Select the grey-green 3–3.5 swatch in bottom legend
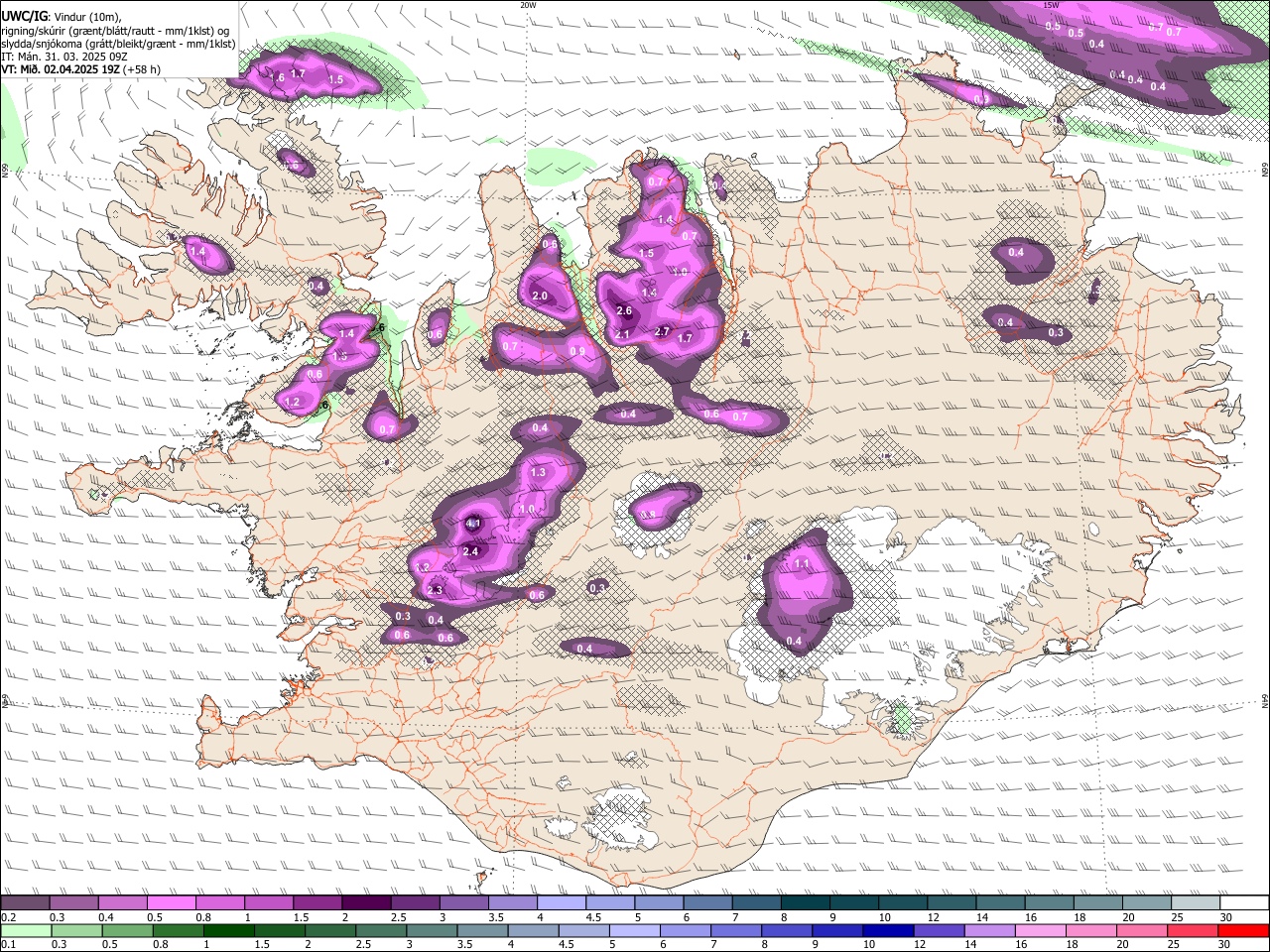Screen dimensions: 1270x952 [432, 930]
